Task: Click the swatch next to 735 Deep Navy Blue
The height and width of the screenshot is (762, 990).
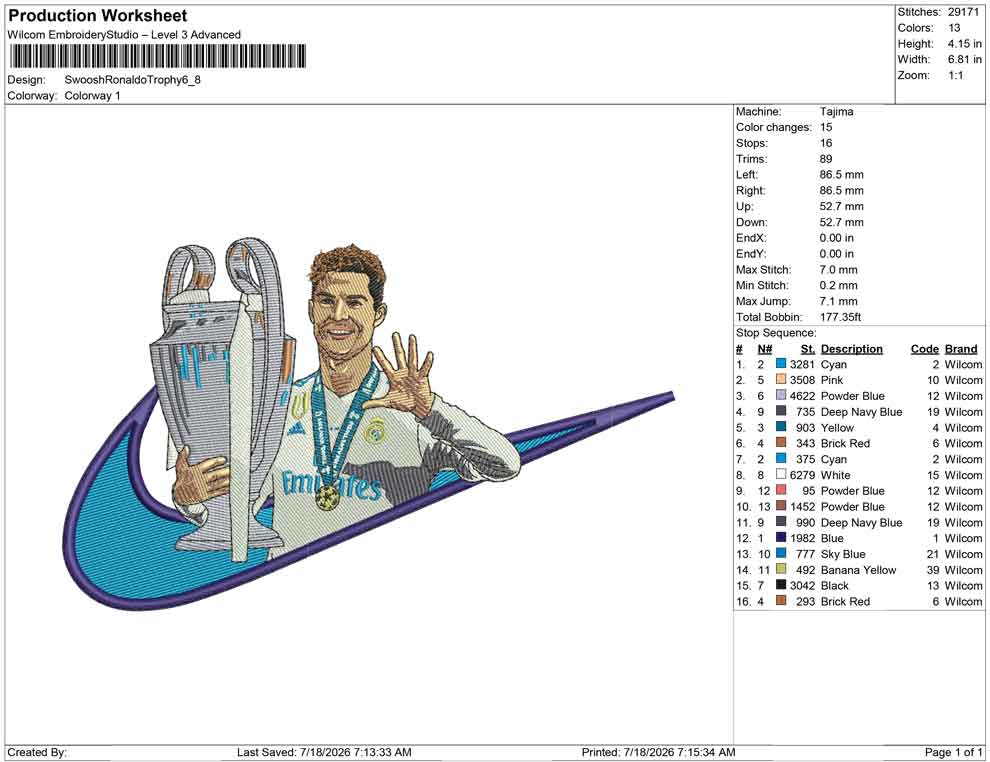Action: pos(781,411)
